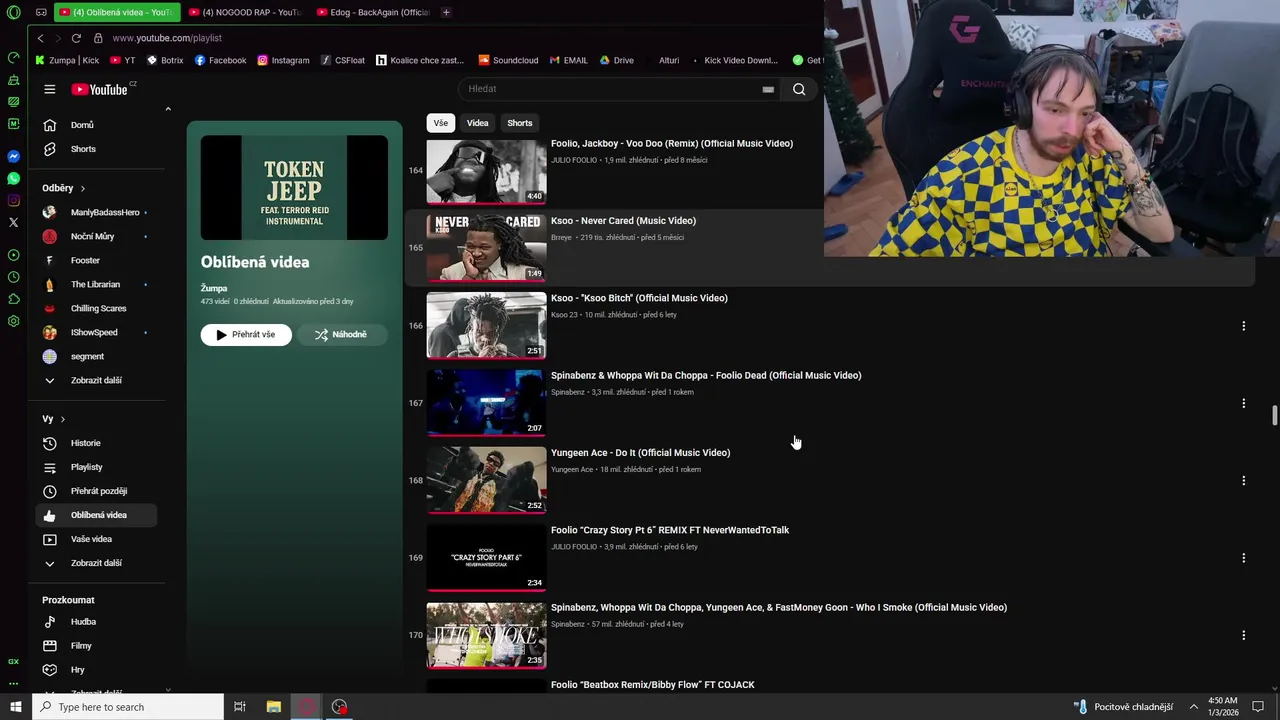1280x720 pixels.
Task: Open settings gear in Opera sidebar
Action: tap(13, 321)
